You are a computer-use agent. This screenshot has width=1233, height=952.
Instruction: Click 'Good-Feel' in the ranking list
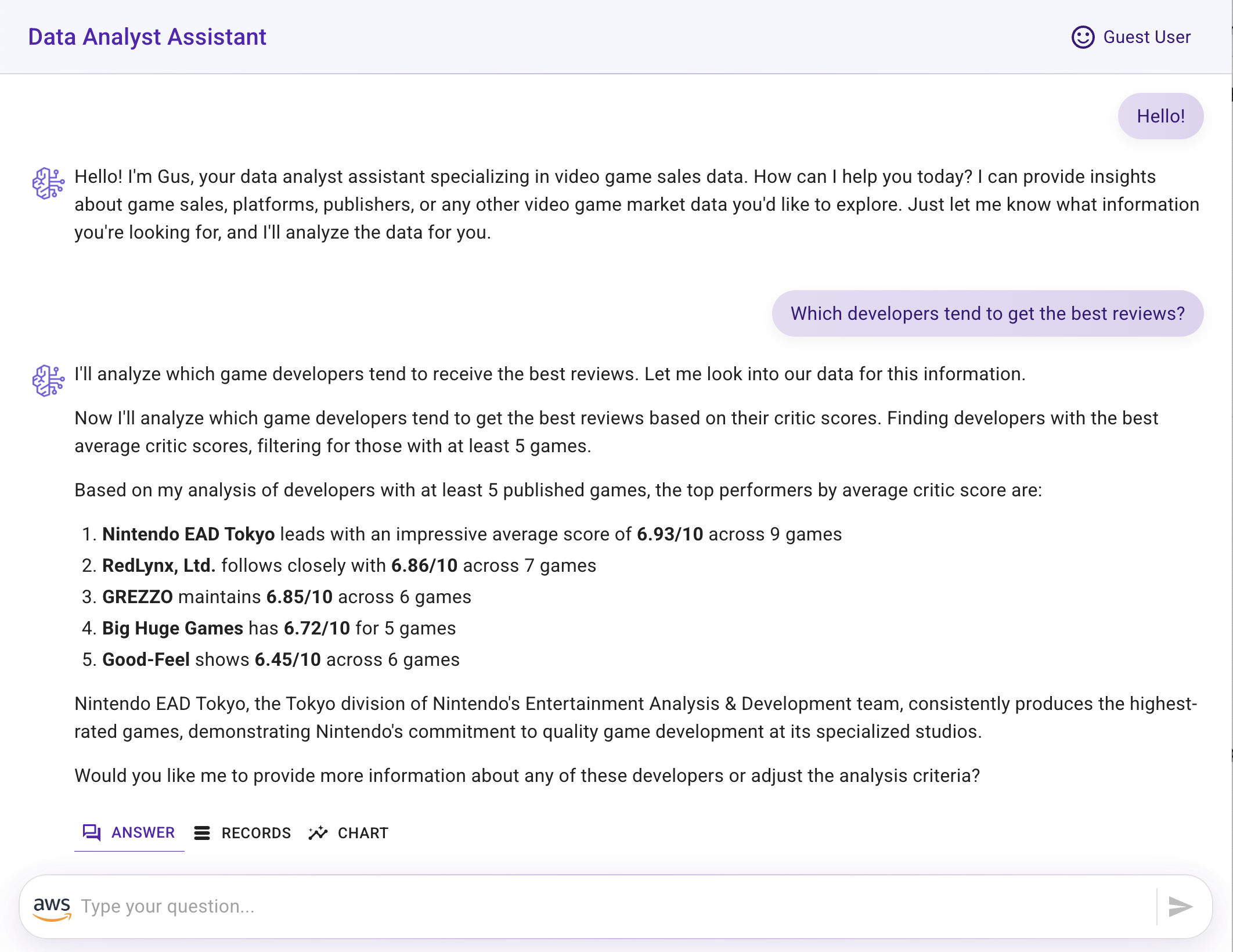coord(146,659)
